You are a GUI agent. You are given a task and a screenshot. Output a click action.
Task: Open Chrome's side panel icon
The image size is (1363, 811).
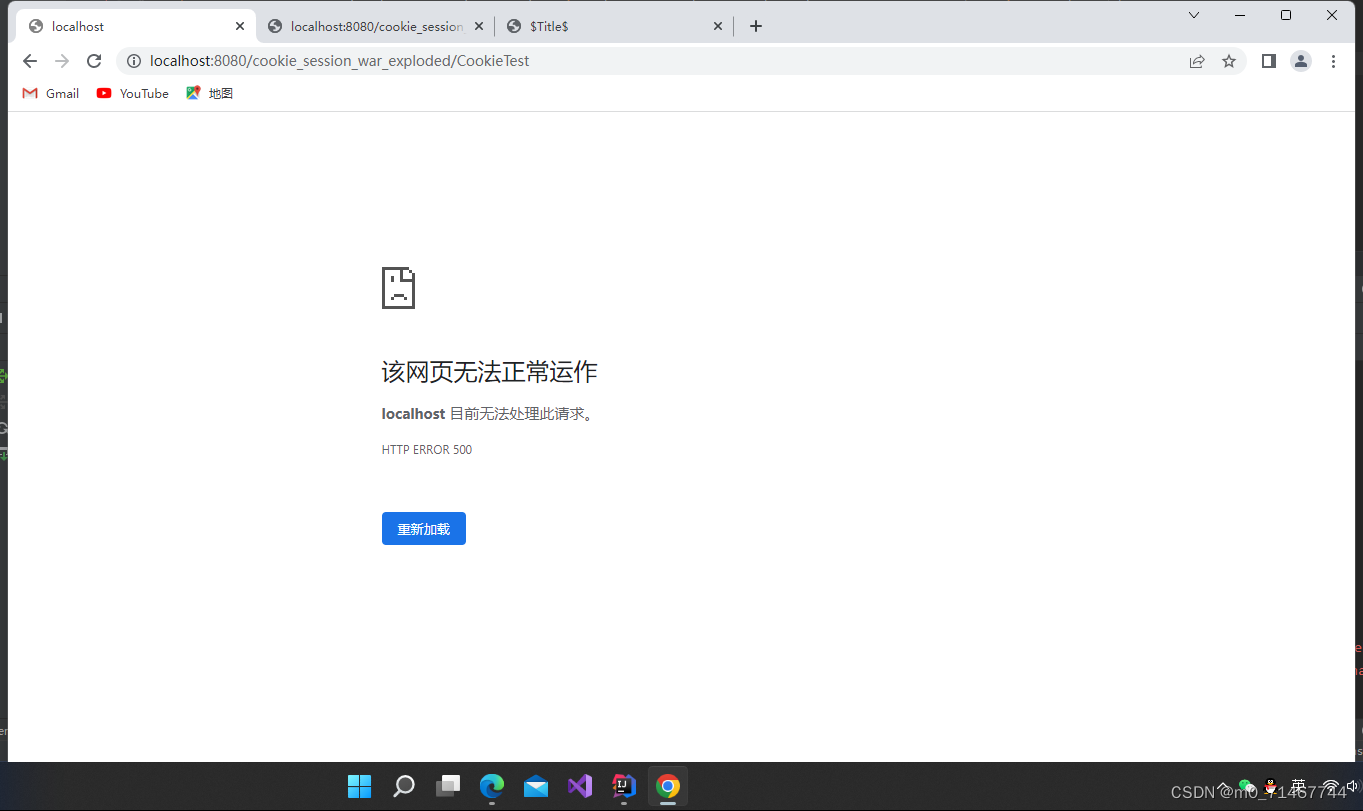1268,61
